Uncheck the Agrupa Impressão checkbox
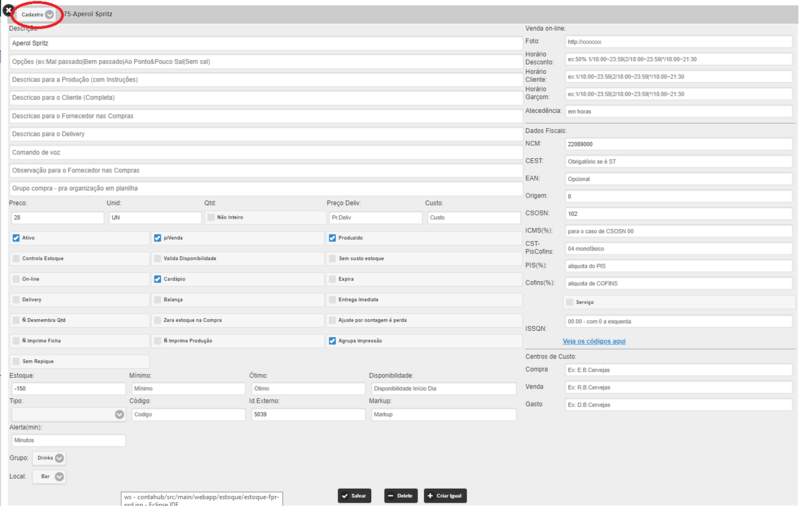 [333, 341]
